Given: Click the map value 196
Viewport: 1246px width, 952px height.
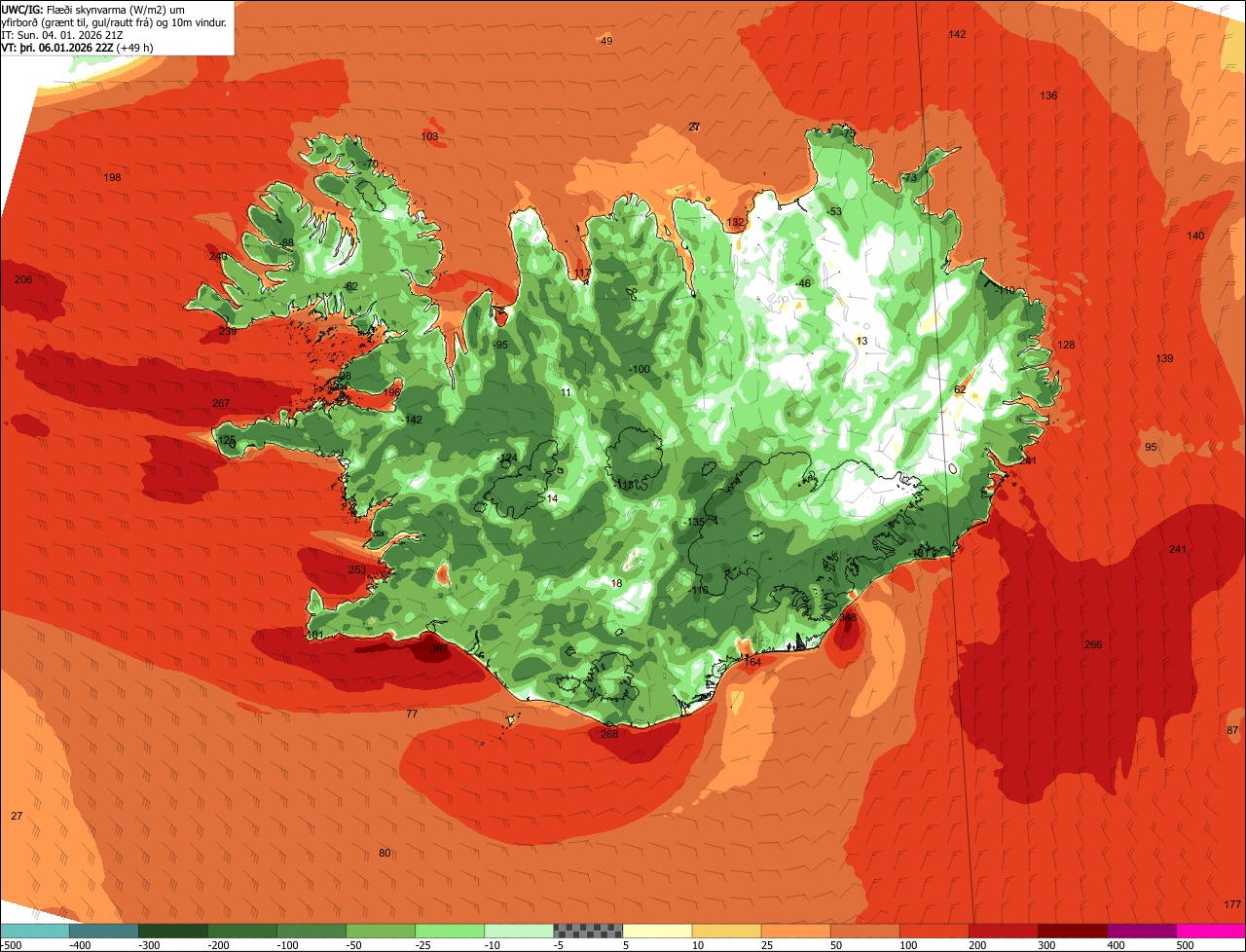Looking at the screenshot, I should click(x=392, y=391).
